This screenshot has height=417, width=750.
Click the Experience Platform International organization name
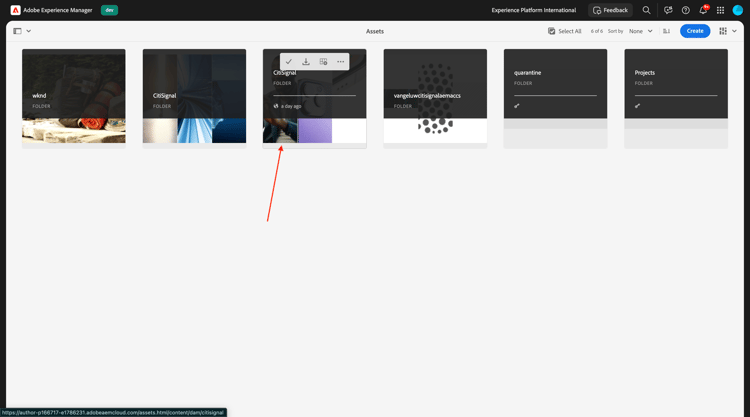click(534, 10)
